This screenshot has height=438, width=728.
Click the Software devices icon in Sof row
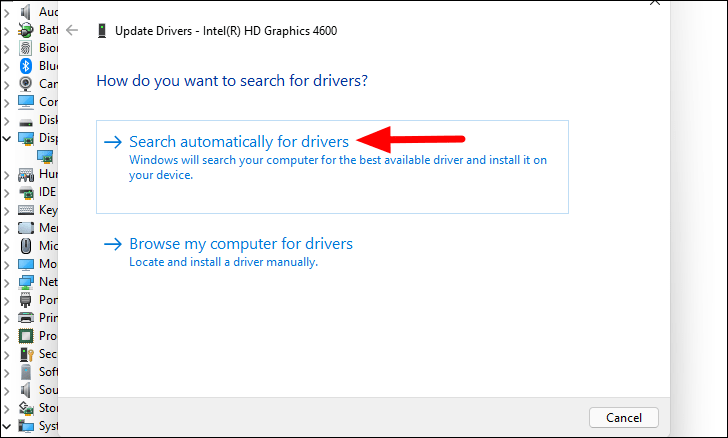(26, 372)
